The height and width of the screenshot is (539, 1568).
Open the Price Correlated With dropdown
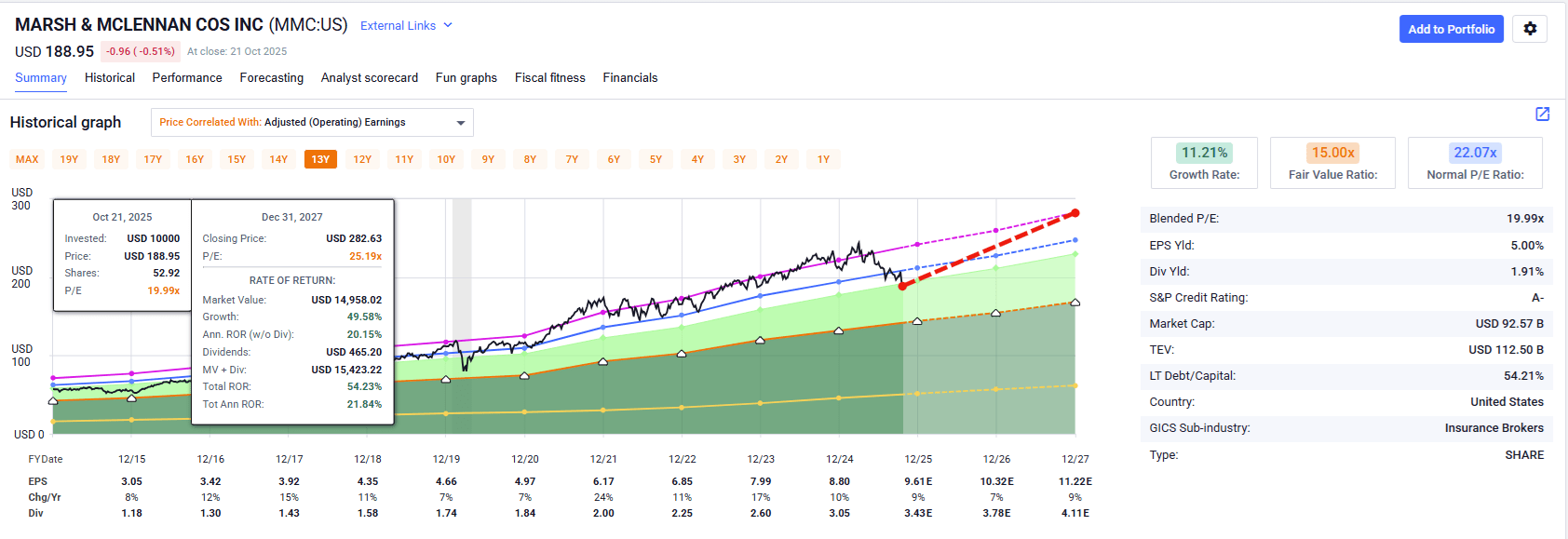pyautogui.click(x=312, y=122)
